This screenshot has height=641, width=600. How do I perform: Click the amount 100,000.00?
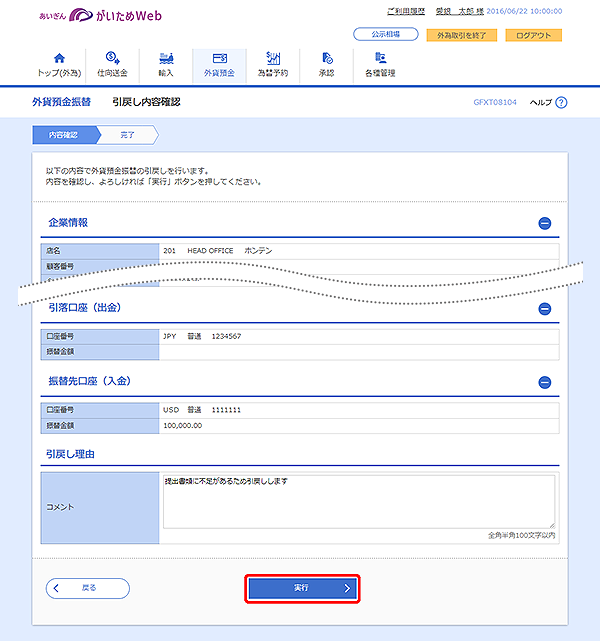coord(183,426)
